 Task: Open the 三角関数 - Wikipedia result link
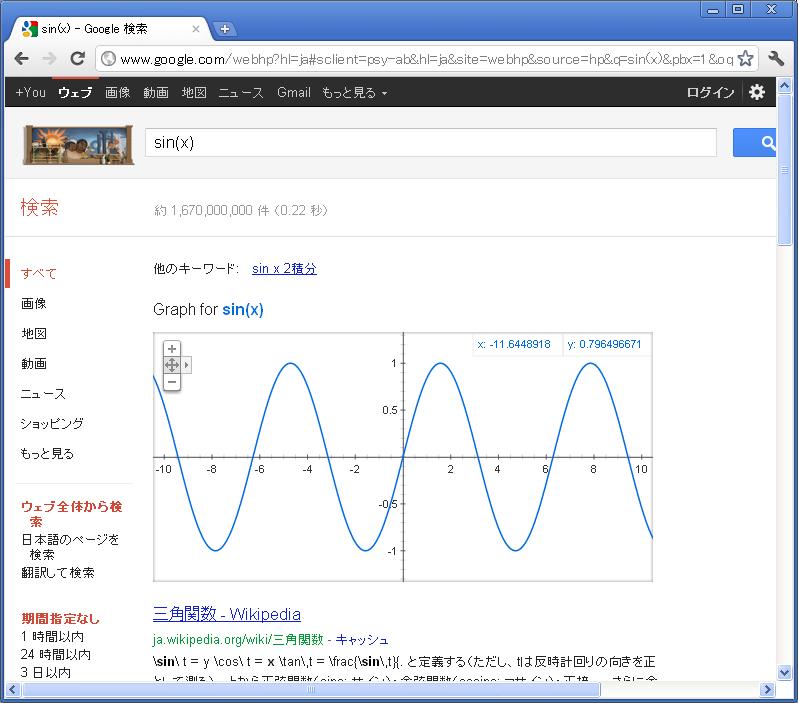pyautogui.click(x=226, y=614)
